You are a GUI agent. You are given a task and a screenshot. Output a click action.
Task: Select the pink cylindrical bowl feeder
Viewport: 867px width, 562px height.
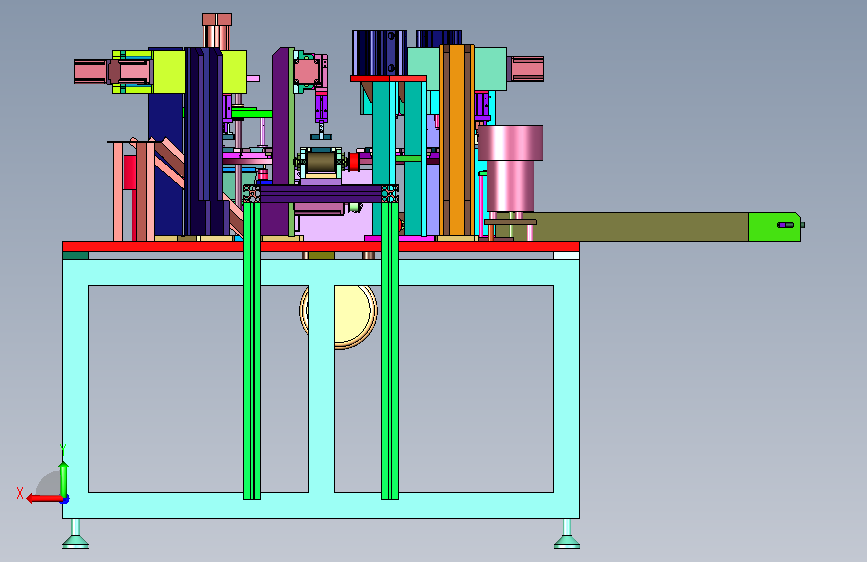510,169
